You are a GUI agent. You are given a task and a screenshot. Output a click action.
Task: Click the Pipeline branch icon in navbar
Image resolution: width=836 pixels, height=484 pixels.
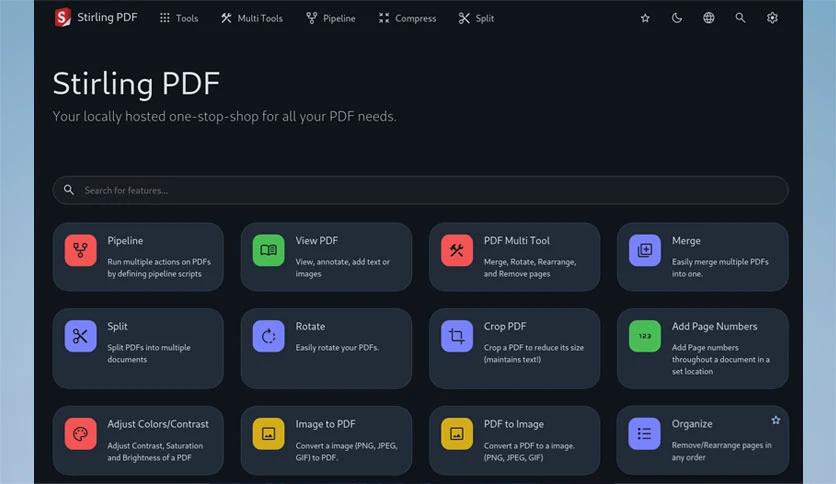point(311,18)
